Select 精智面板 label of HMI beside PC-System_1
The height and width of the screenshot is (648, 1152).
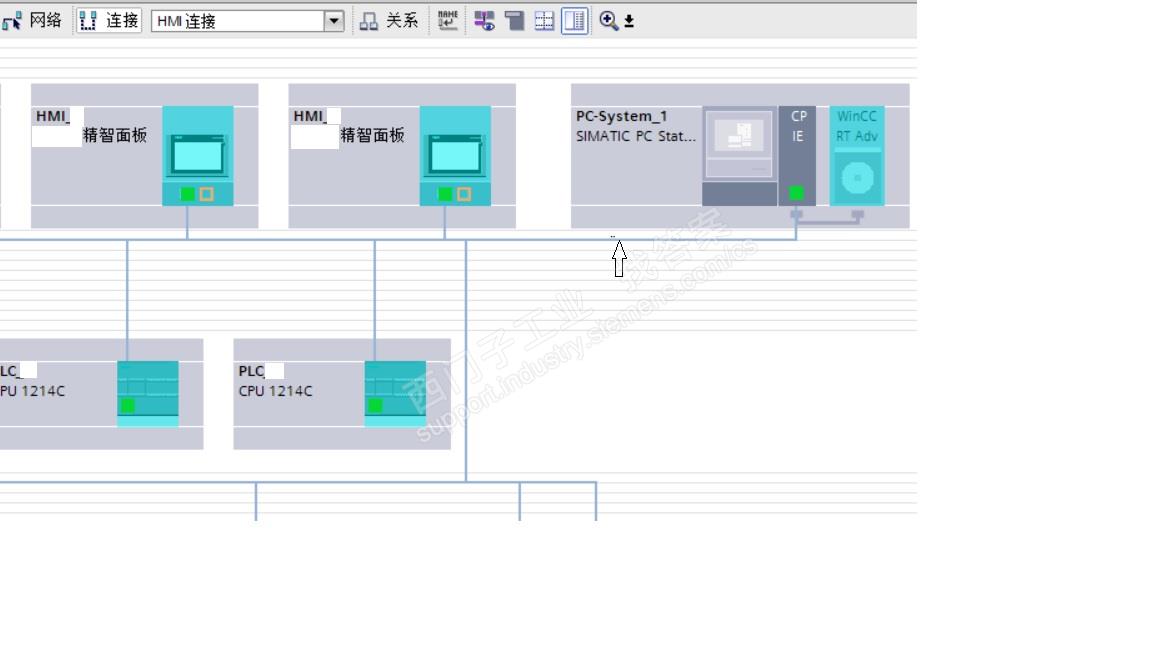pos(372,135)
